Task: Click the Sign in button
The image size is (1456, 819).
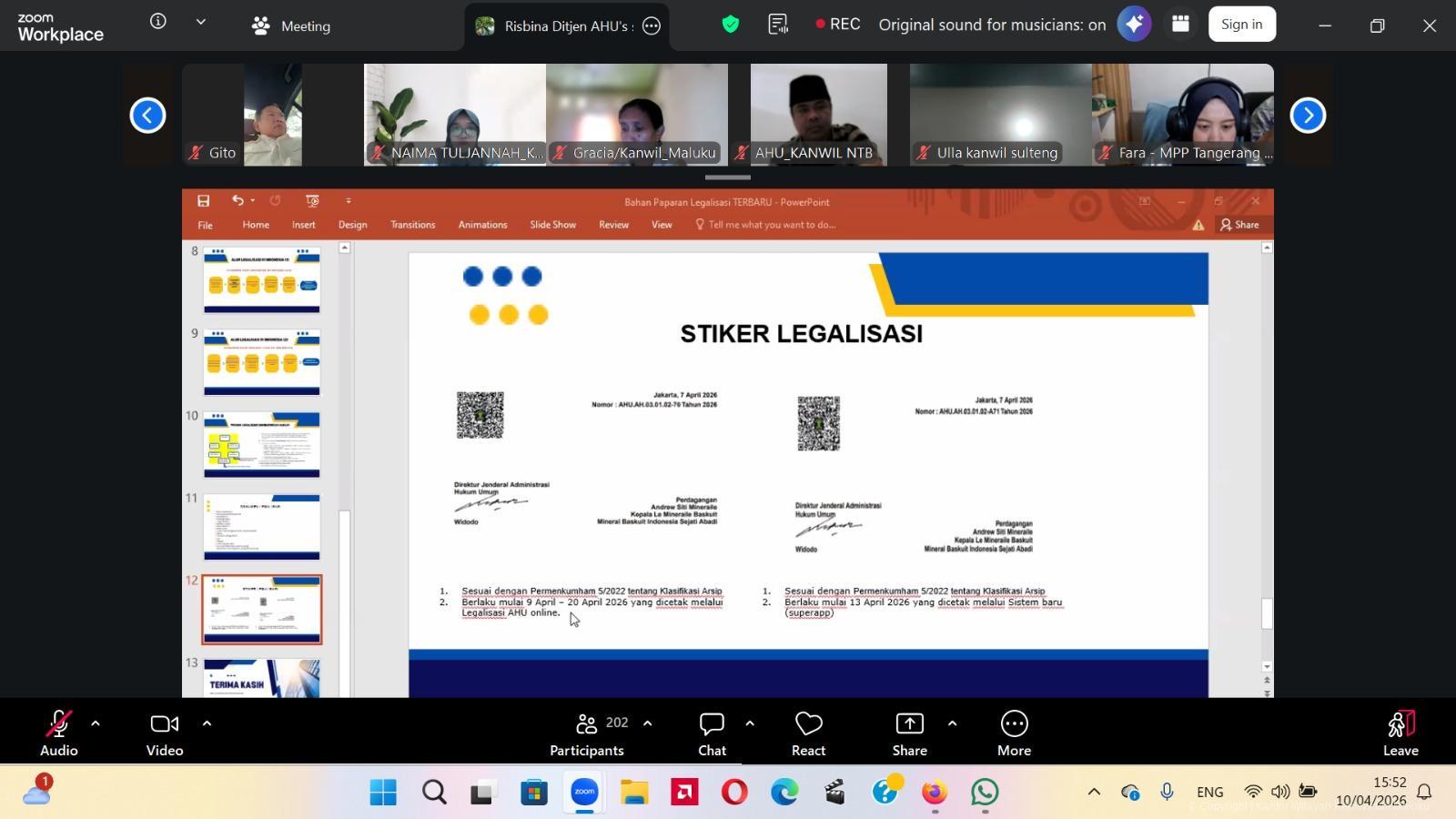Action: 1241,25
